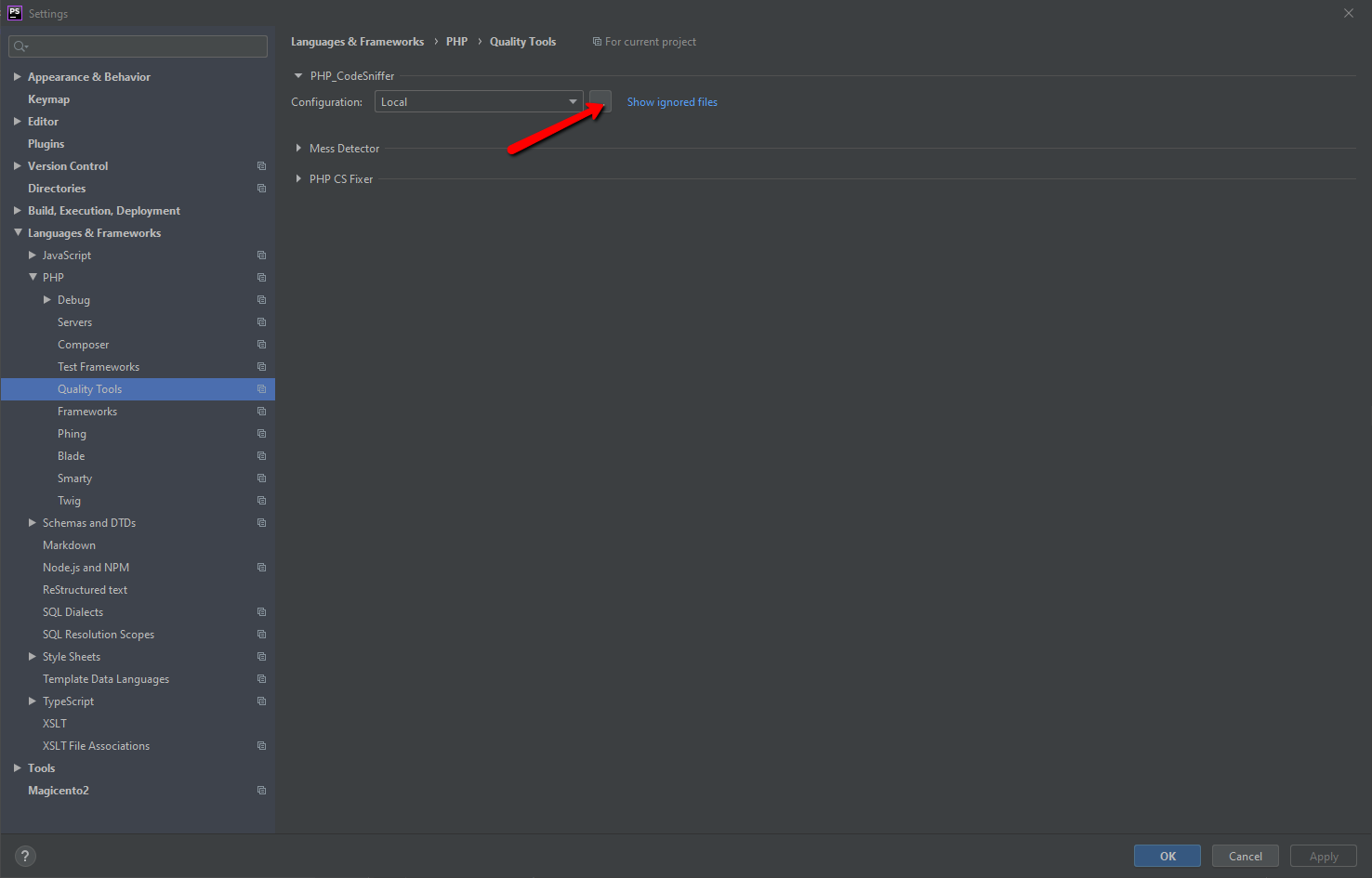
Task: Click project-level icon on Style Sheets row
Action: pos(261,657)
